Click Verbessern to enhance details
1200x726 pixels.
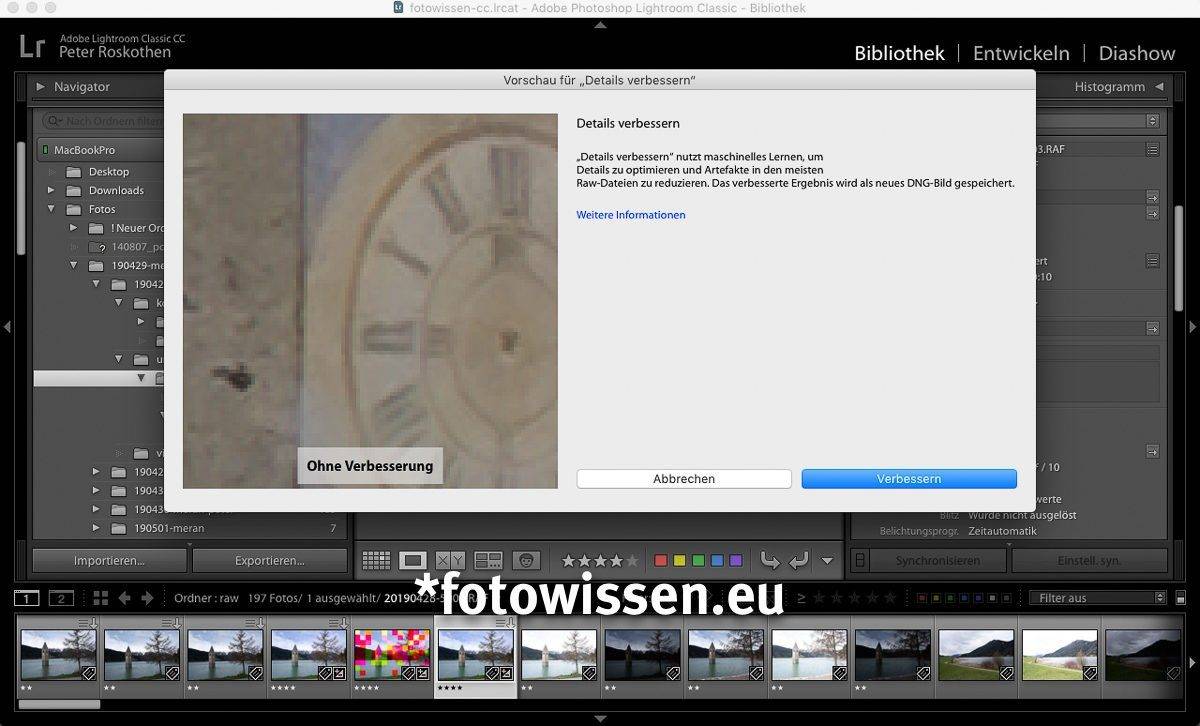[909, 479]
